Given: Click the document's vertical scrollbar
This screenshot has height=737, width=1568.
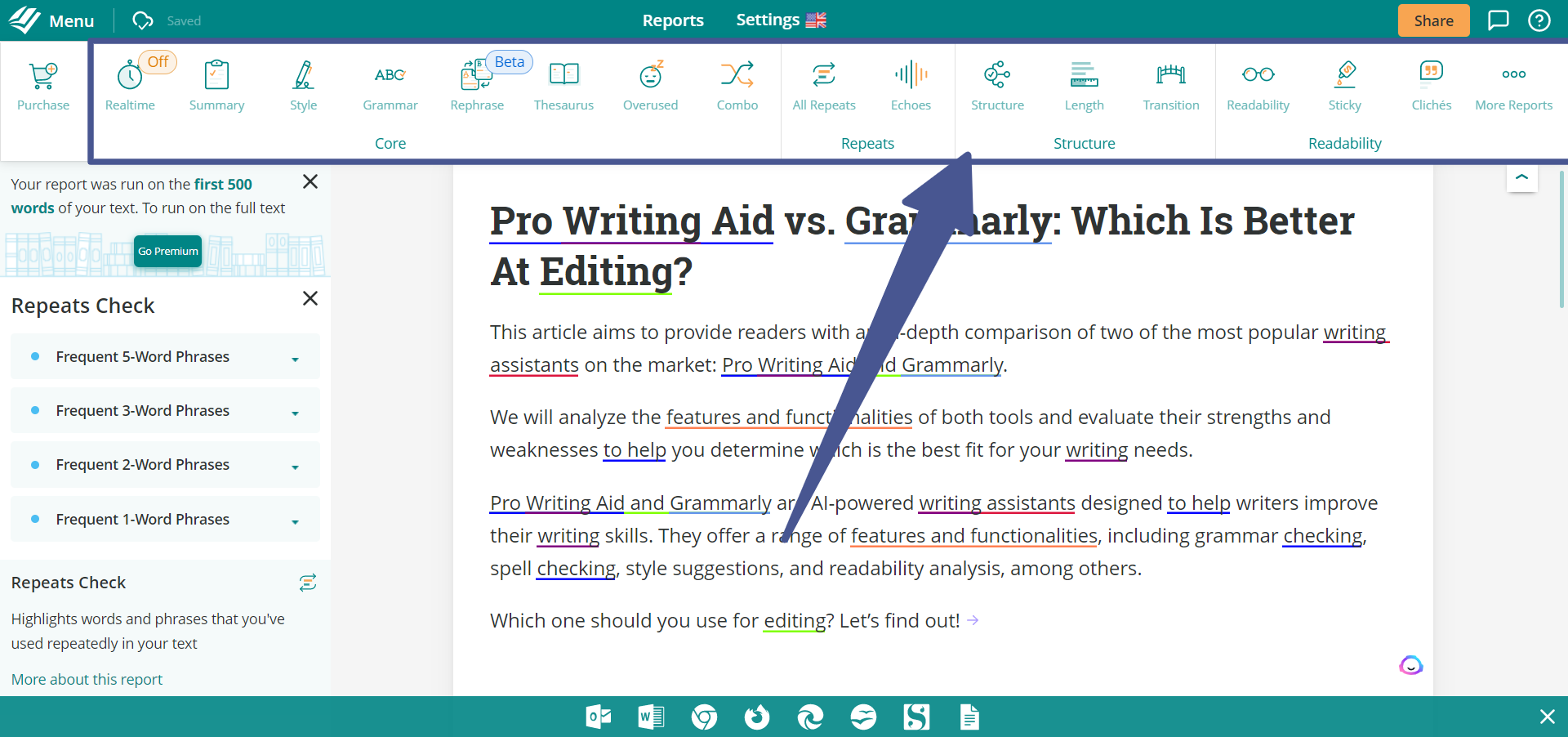Looking at the screenshot, I should pyautogui.click(x=1561, y=239).
